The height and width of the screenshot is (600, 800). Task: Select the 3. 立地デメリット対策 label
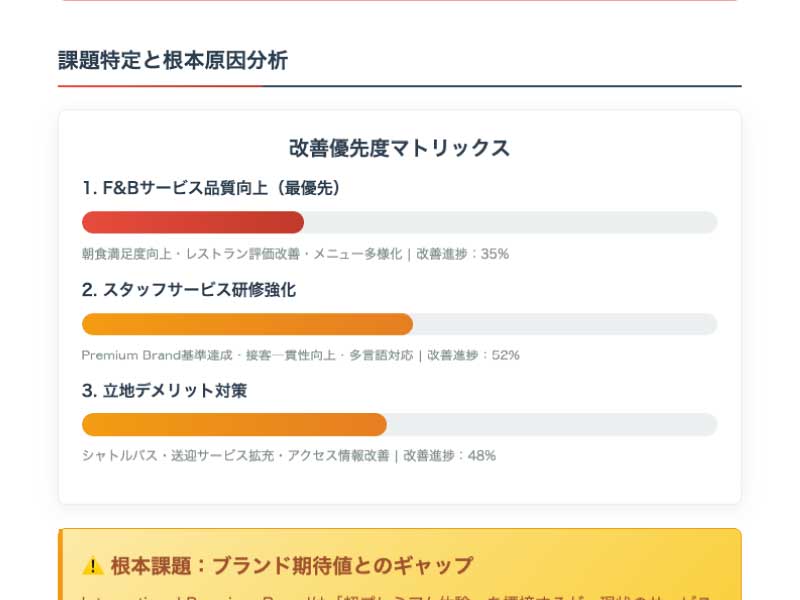tap(164, 391)
